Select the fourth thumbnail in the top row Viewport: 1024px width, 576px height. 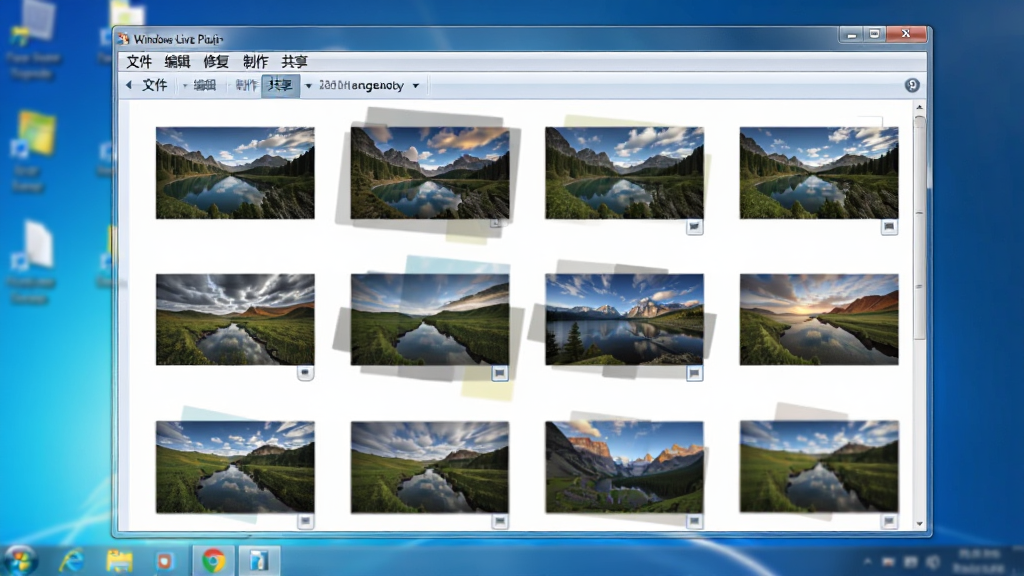click(x=819, y=173)
